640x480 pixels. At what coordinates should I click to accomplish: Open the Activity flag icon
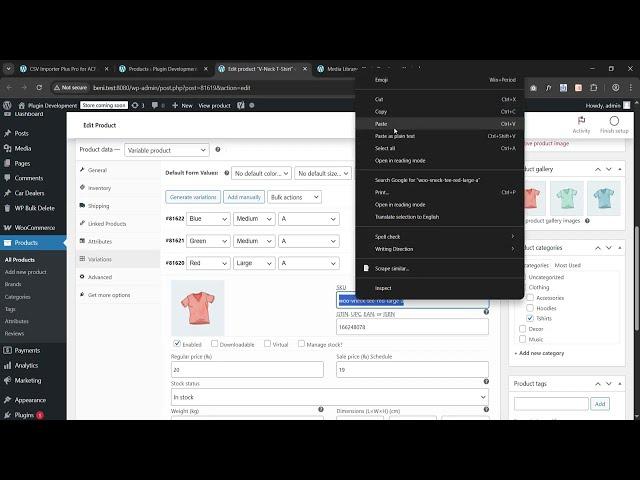pyautogui.click(x=581, y=121)
